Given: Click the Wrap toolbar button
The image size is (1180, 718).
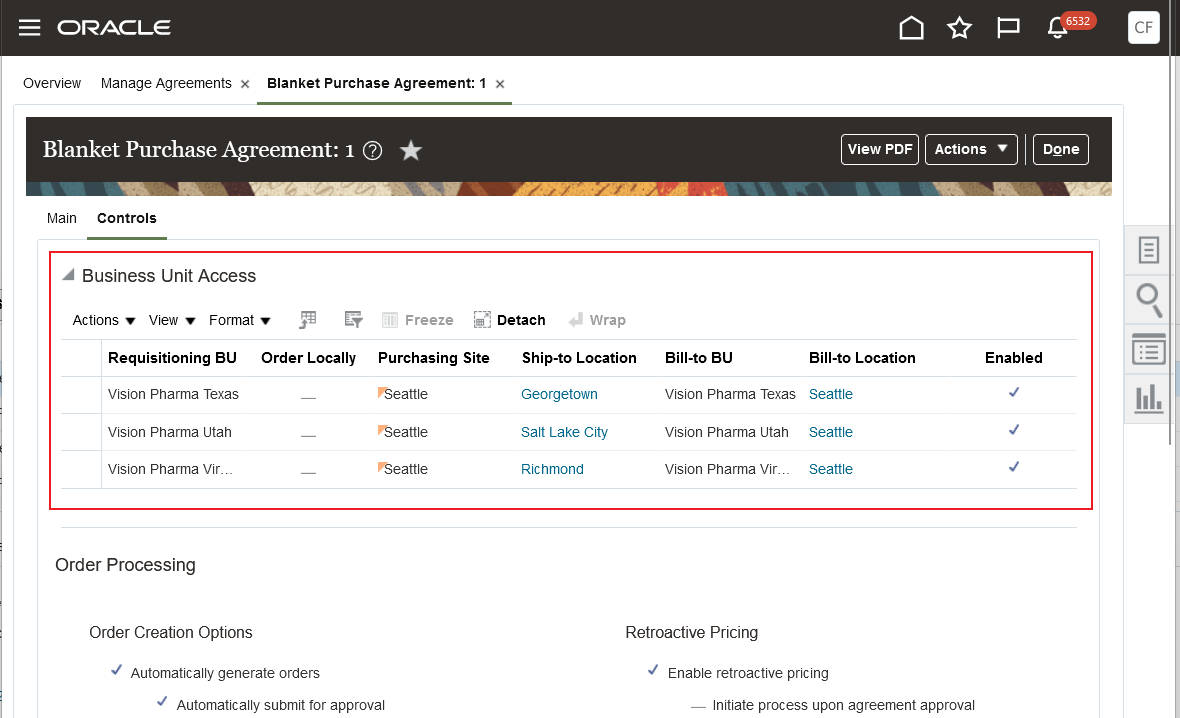Looking at the screenshot, I should pyautogui.click(x=598, y=320).
